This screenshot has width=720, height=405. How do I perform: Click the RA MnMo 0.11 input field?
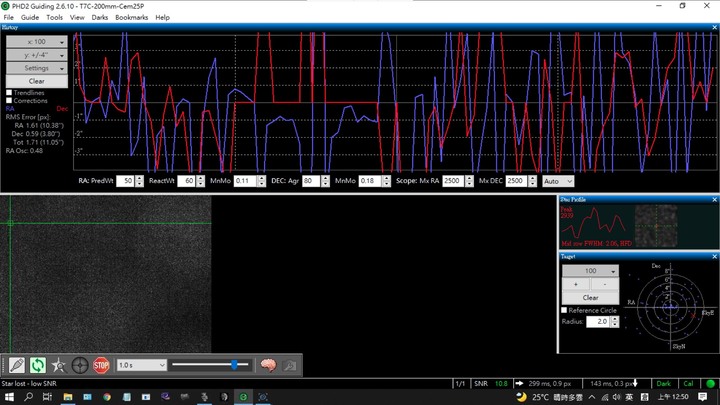246,181
